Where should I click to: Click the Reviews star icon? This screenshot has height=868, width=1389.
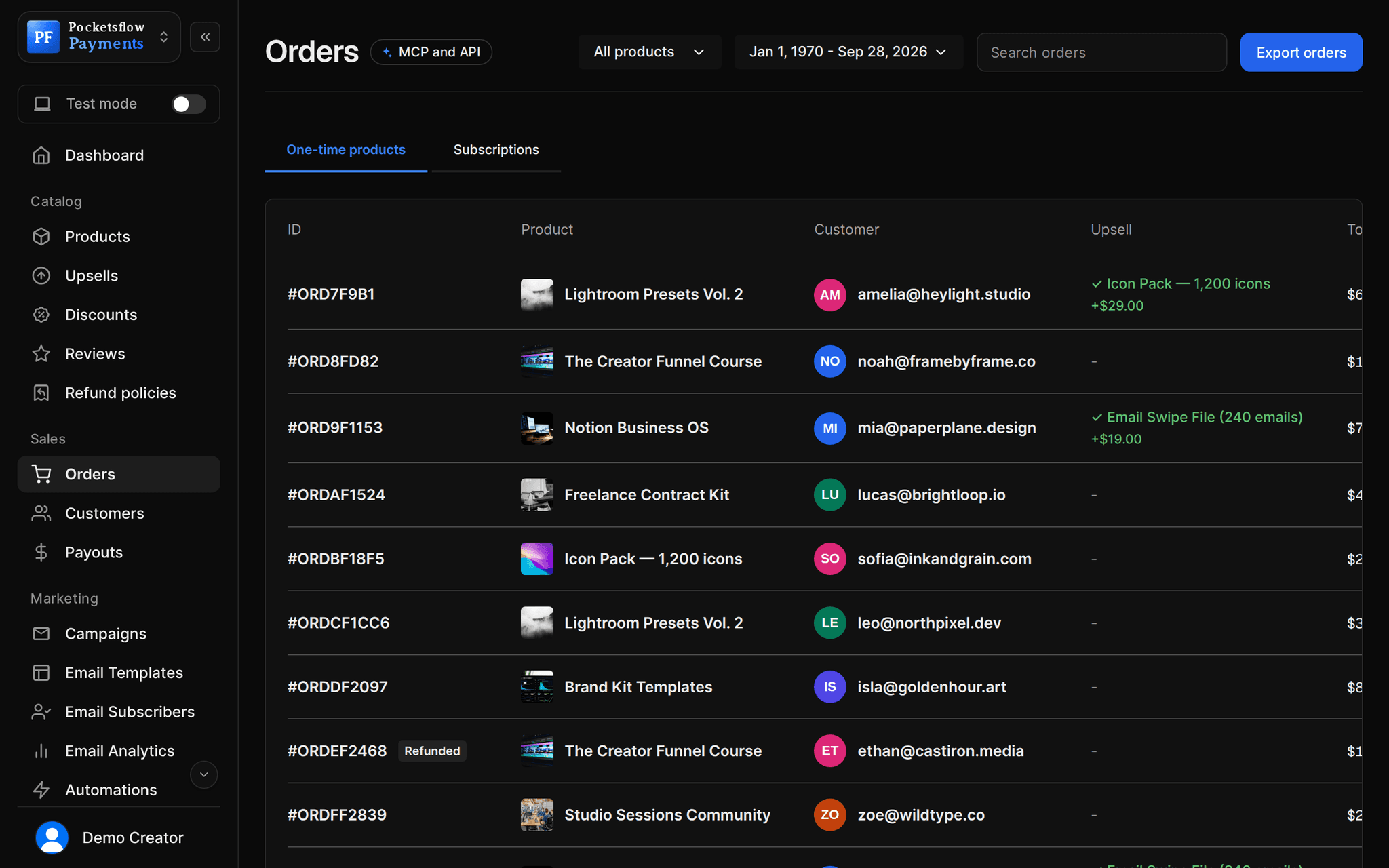click(x=41, y=353)
